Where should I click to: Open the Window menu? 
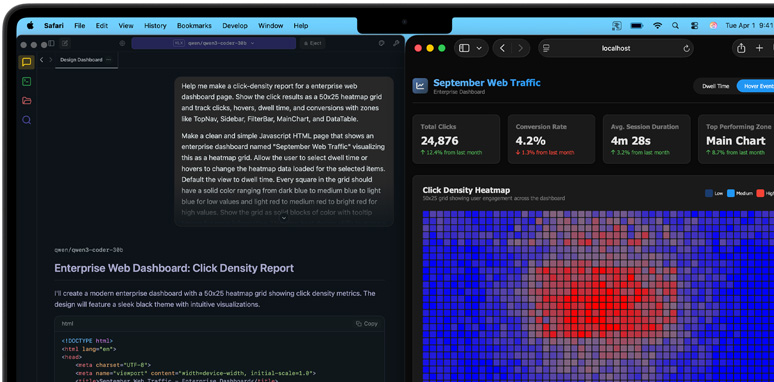(271, 26)
